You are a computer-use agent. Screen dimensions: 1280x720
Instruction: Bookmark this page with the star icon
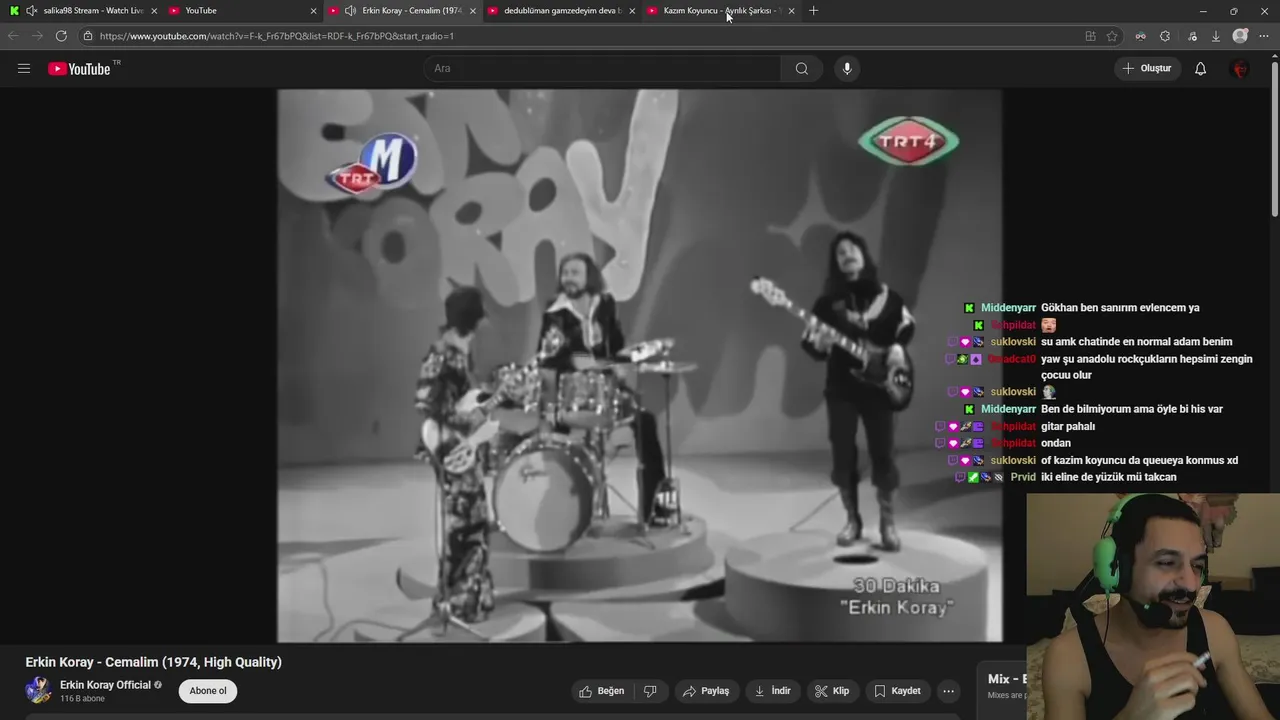(x=1112, y=36)
